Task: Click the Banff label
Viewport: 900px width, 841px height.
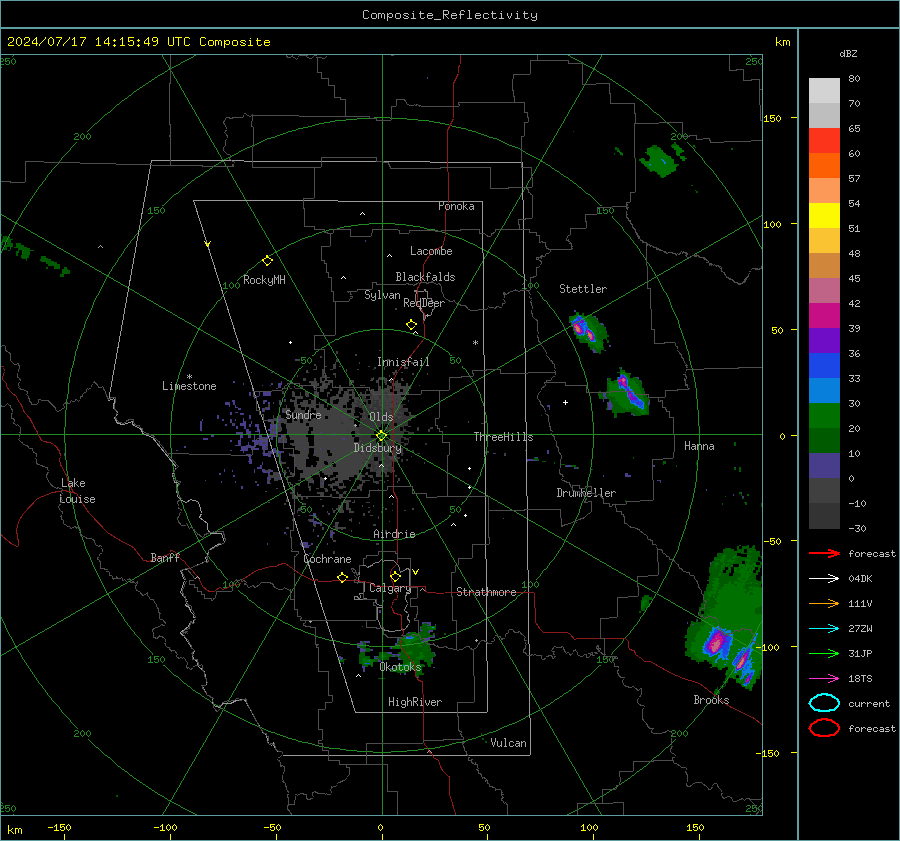Action: [x=165, y=557]
